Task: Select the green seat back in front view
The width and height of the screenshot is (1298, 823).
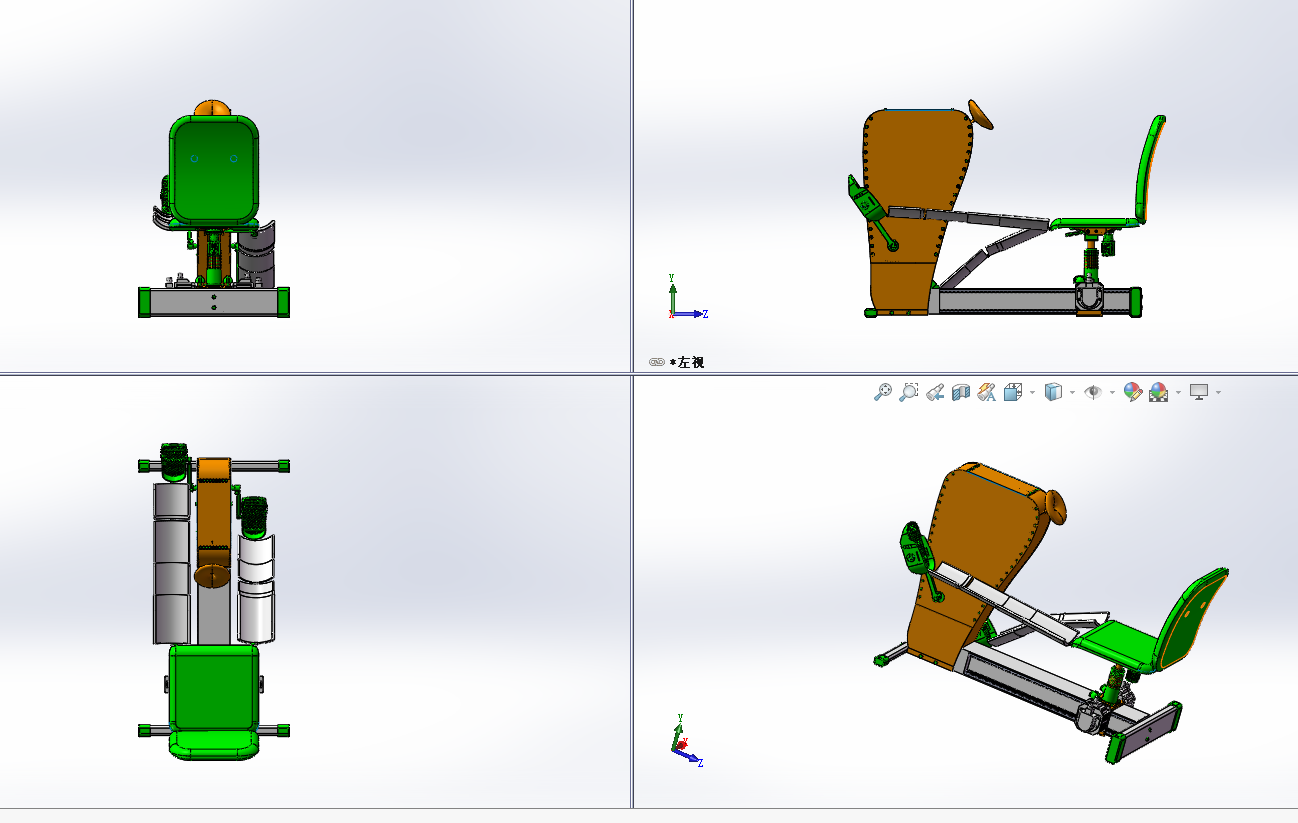Action: click(x=214, y=169)
